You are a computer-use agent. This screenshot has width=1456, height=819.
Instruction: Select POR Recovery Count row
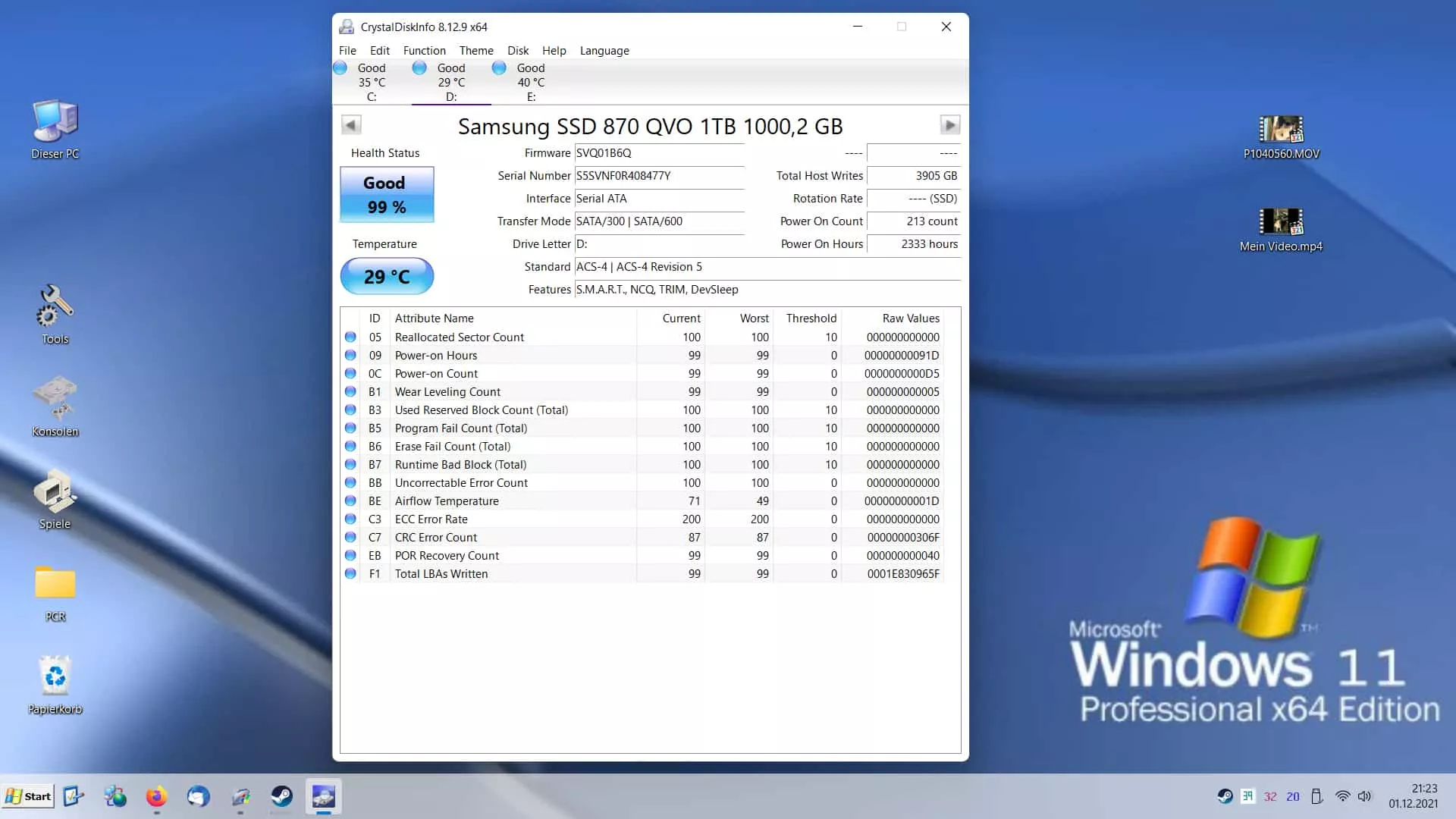(x=643, y=555)
